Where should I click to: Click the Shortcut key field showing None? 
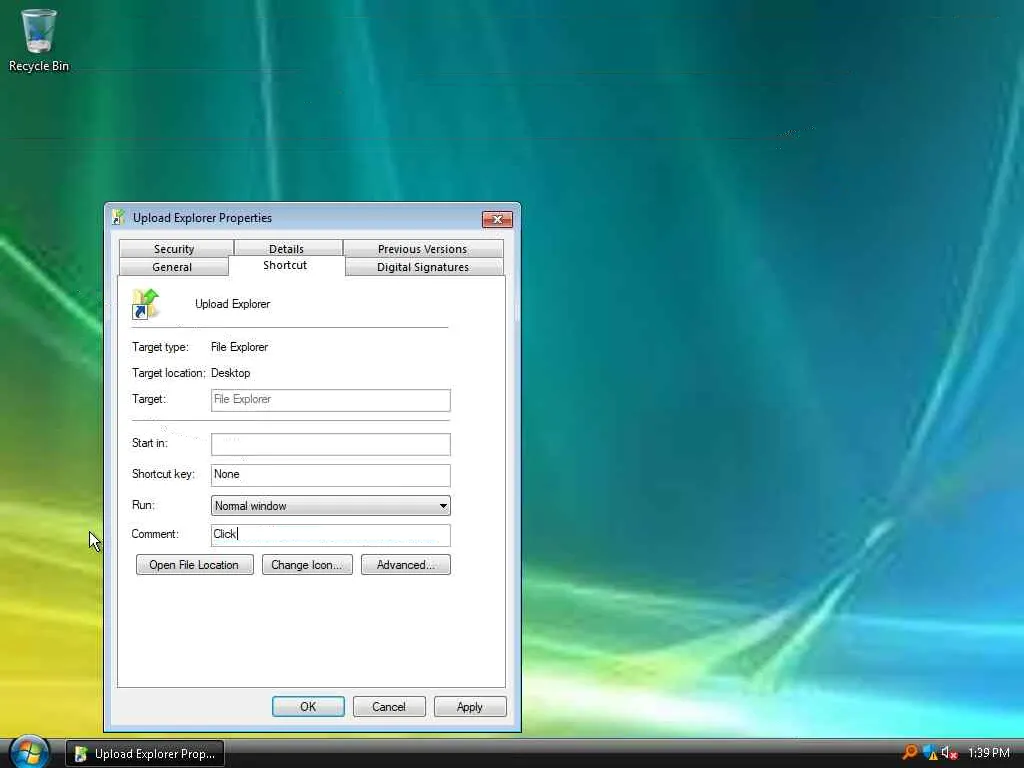click(330, 475)
